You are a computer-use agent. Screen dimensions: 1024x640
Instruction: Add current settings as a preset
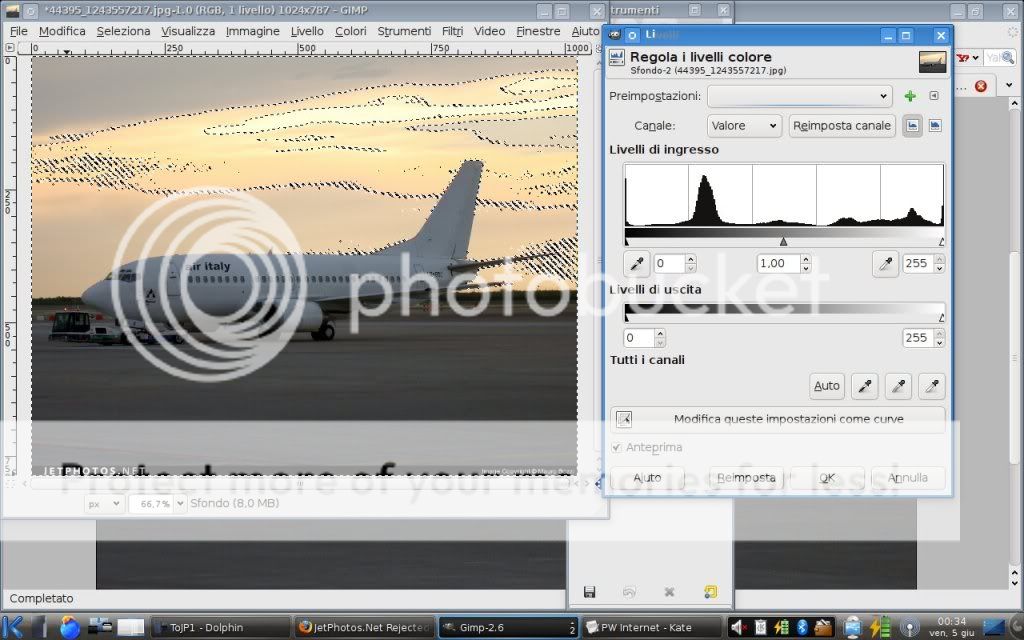coord(910,96)
